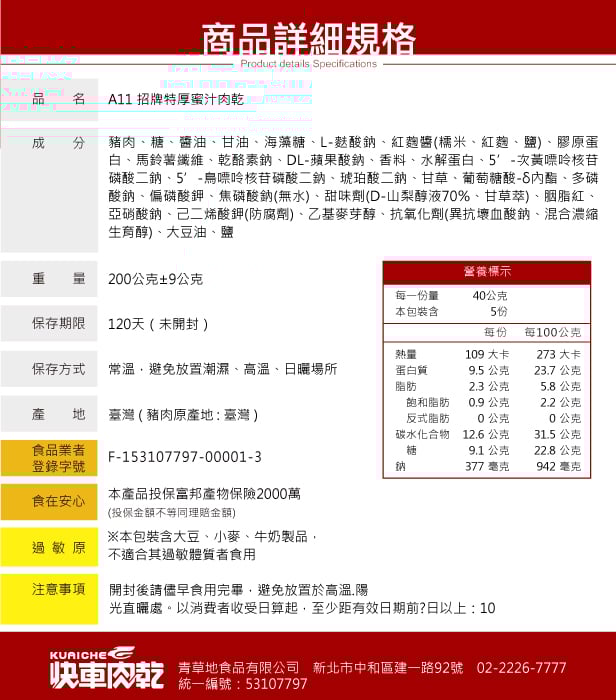Click the 飽和脂肪 value 2.2 公克
Viewport: 616px width, 700px height.
(561, 403)
